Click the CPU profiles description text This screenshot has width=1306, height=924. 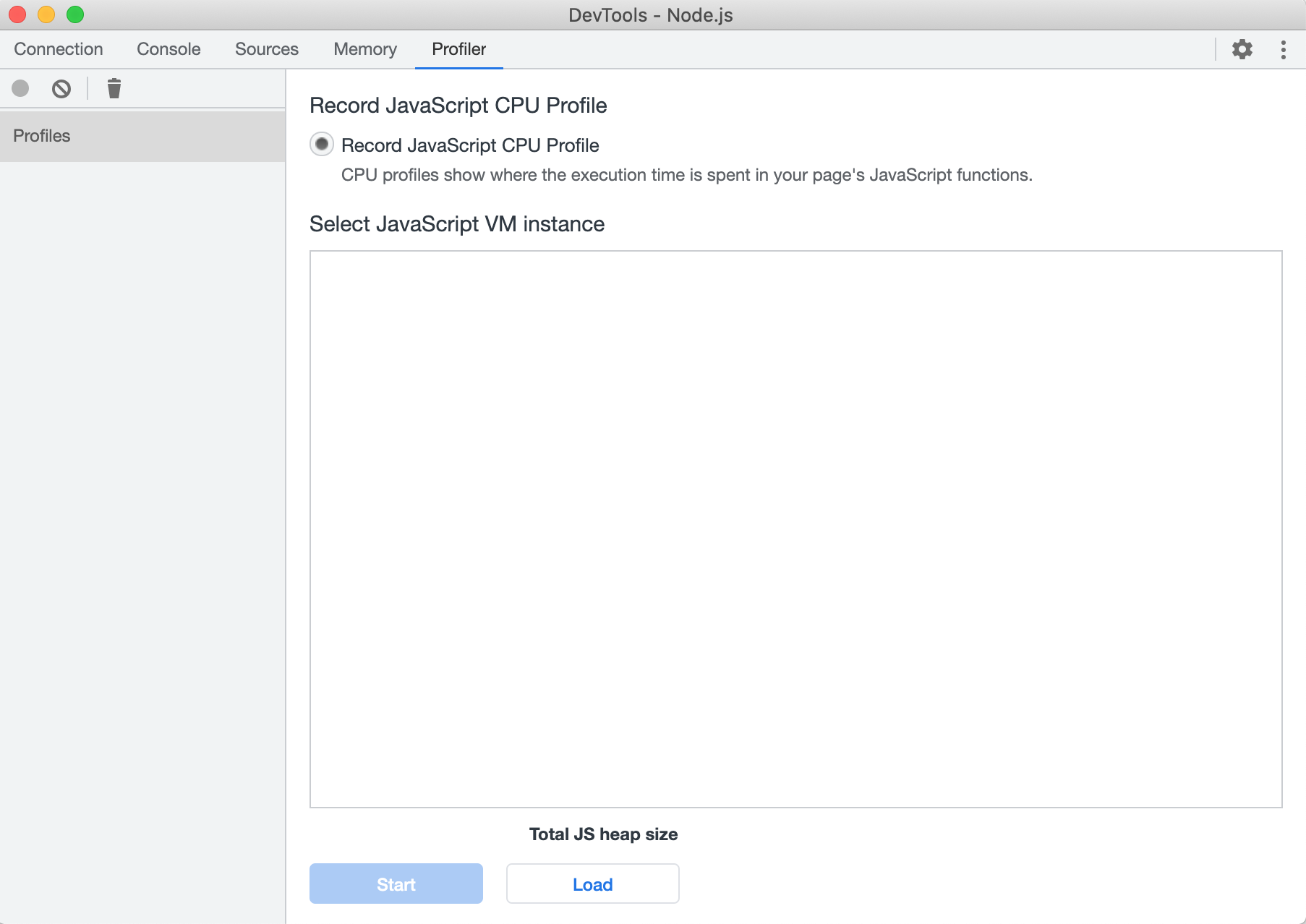(687, 175)
